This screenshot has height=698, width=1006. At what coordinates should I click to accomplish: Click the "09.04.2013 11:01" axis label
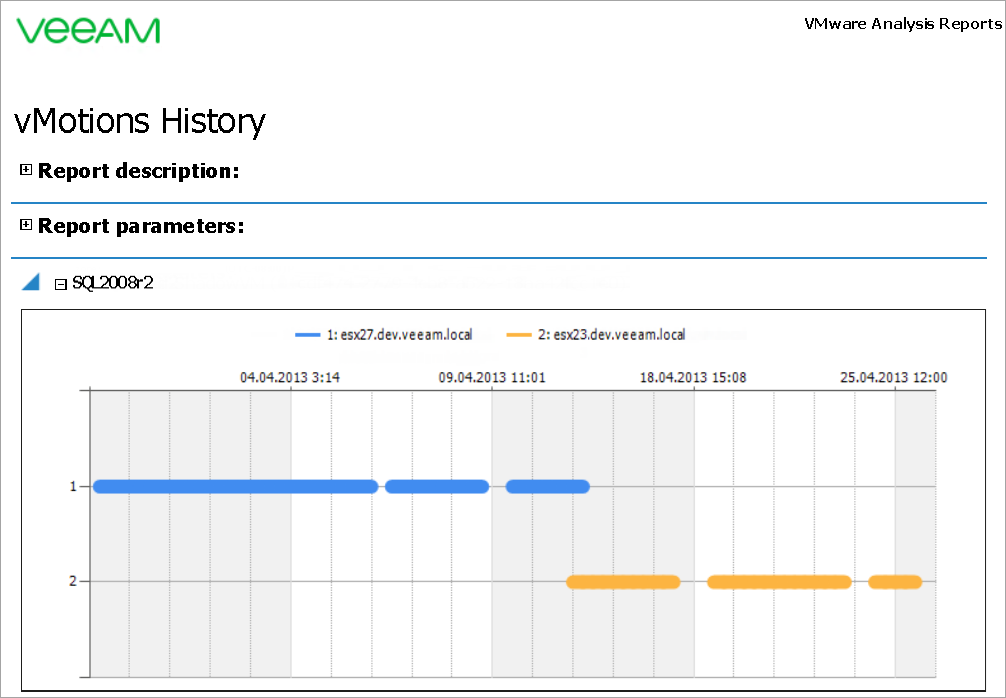pos(492,377)
